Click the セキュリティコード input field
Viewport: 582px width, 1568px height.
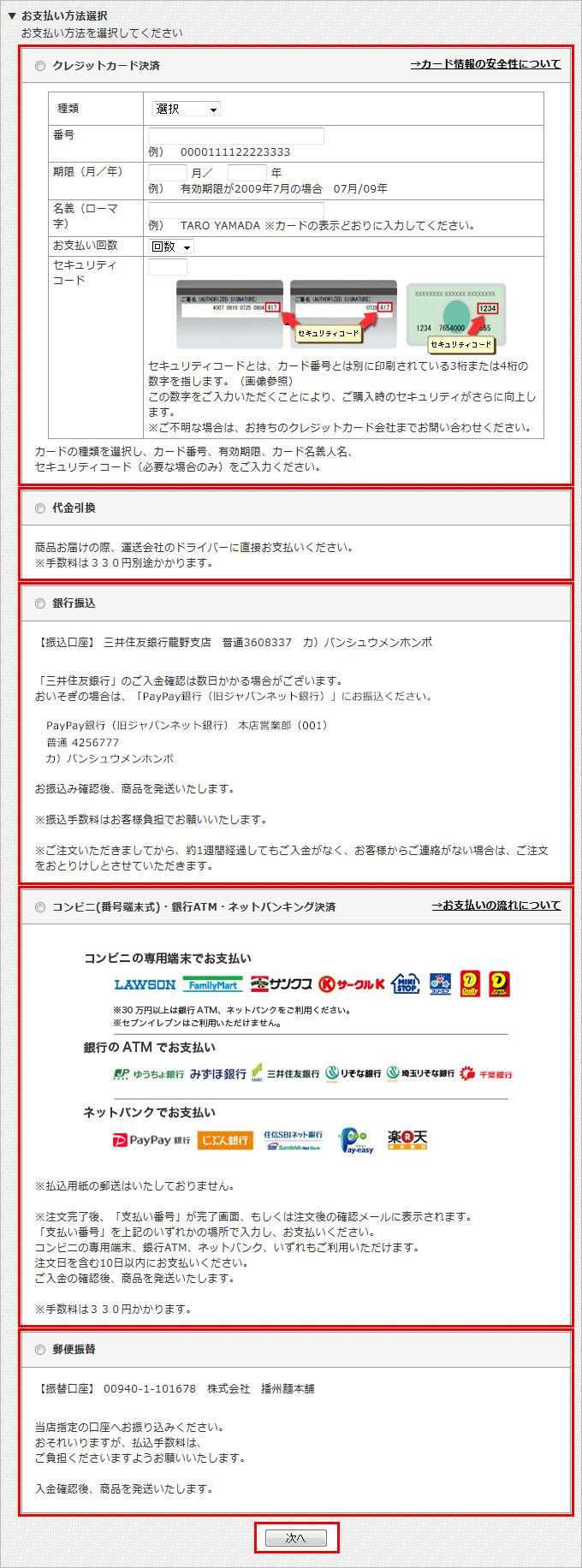(168, 267)
